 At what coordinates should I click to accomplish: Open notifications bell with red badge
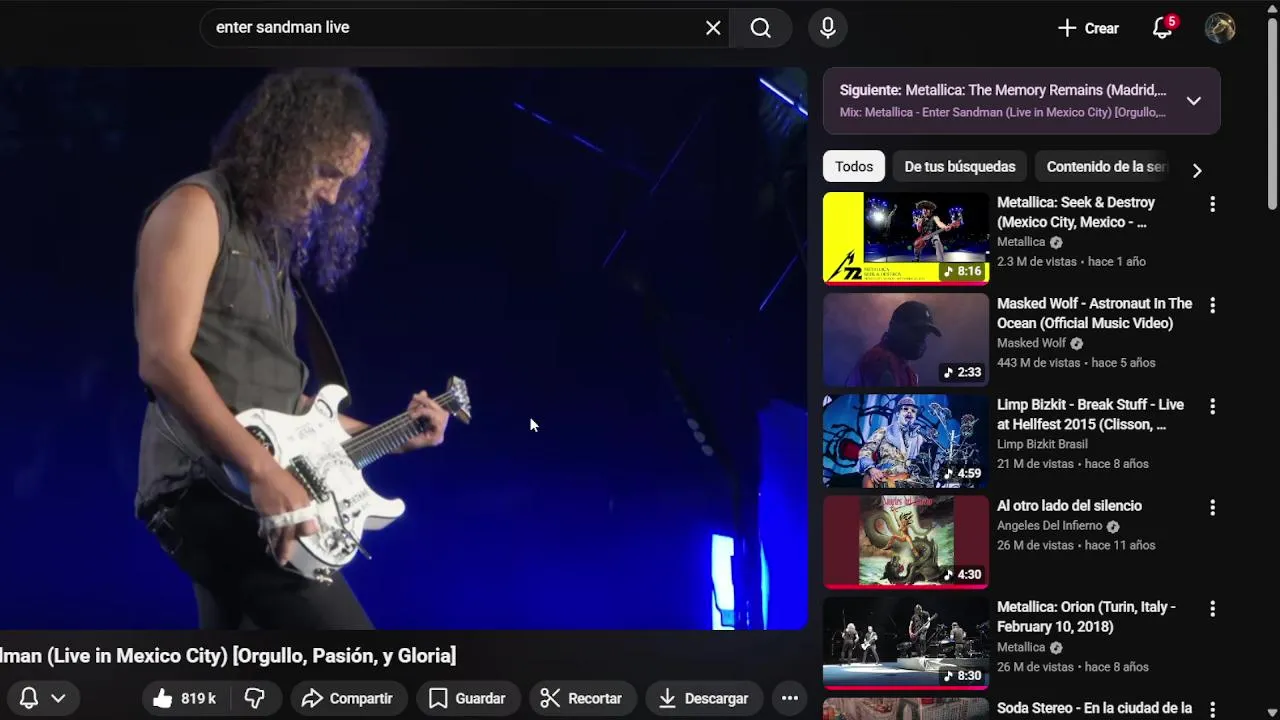point(1163,28)
